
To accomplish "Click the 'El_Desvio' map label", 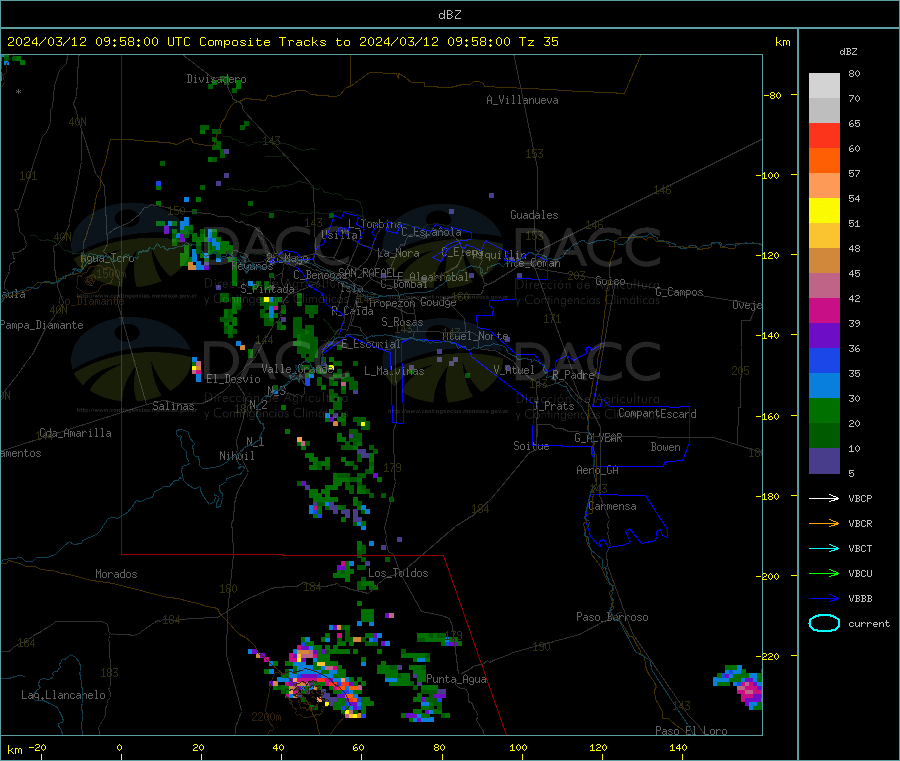I will tap(233, 379).
